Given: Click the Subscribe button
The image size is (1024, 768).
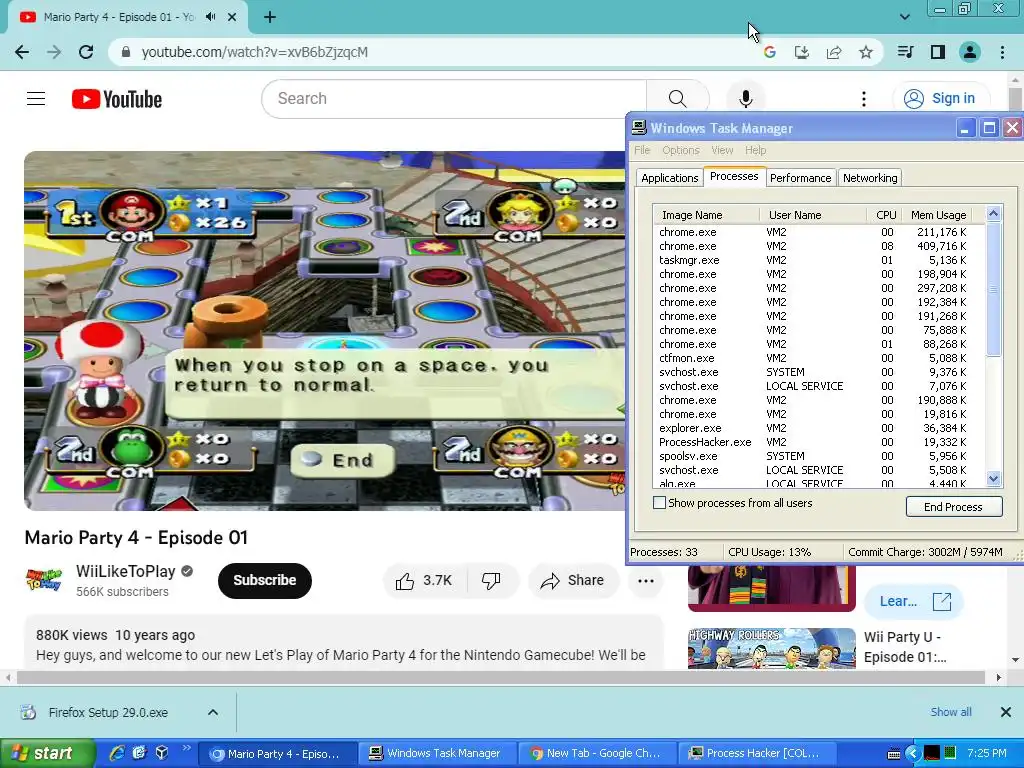Looking at the screenshot, I should coord(264,581).
